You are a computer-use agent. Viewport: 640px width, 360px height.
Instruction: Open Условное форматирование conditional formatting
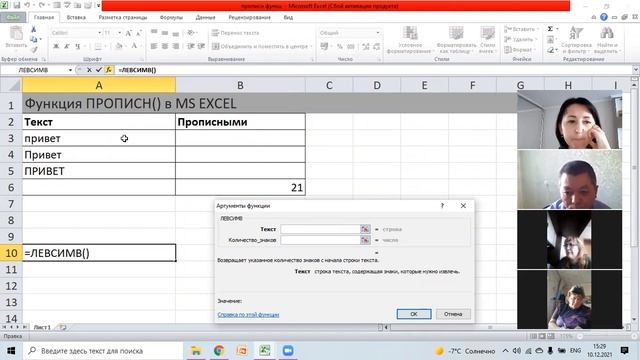pyautogui.click(x=410, y=40)
